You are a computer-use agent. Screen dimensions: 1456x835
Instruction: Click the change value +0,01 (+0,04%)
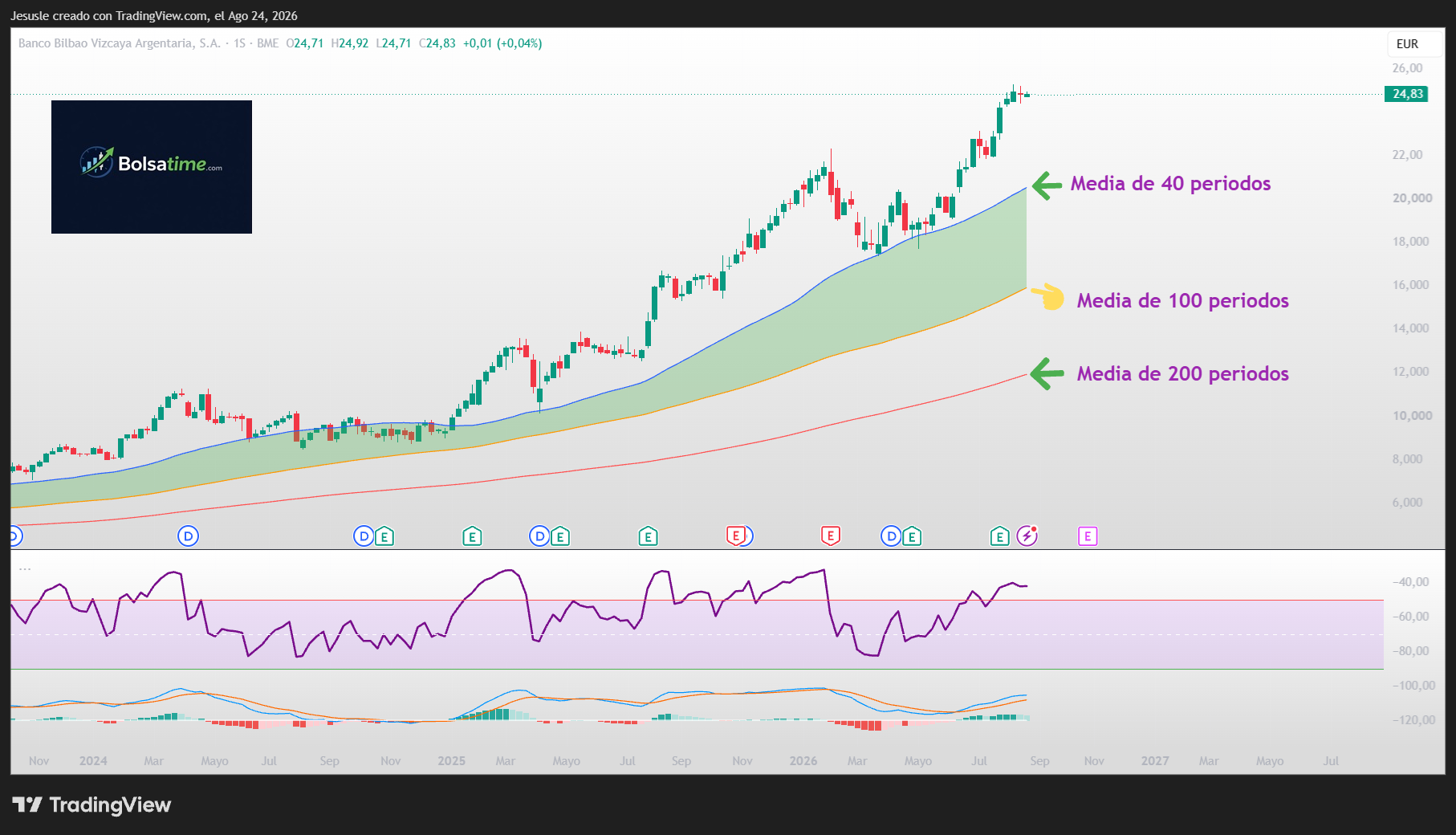[502, 43]
